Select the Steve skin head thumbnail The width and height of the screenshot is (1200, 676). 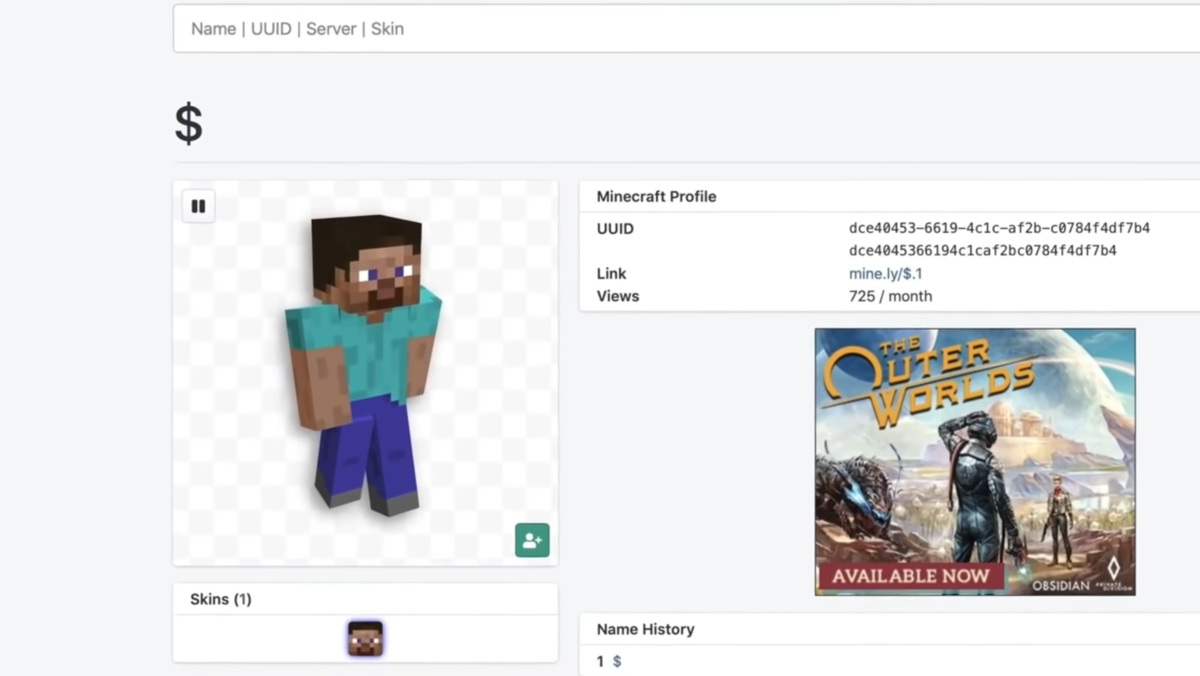coord(365,638)
